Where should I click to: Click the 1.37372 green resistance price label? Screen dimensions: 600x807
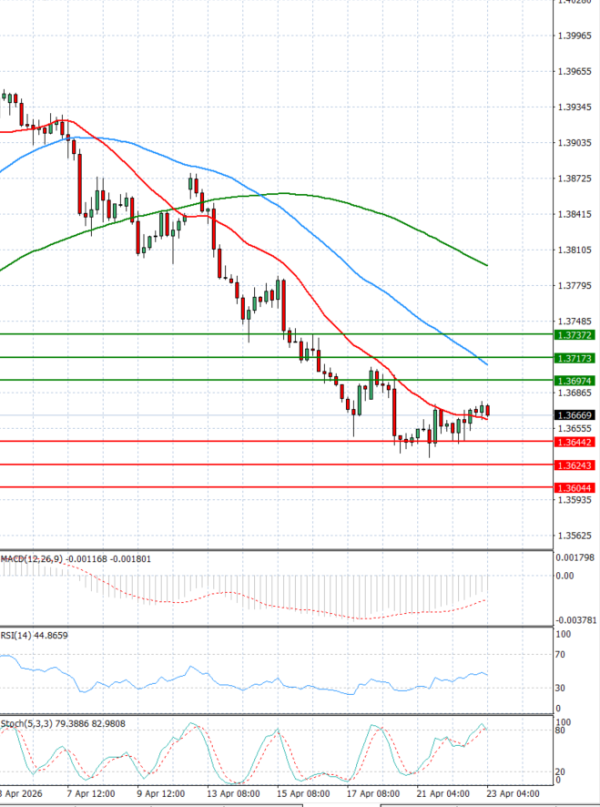click(x=575, y=335)
